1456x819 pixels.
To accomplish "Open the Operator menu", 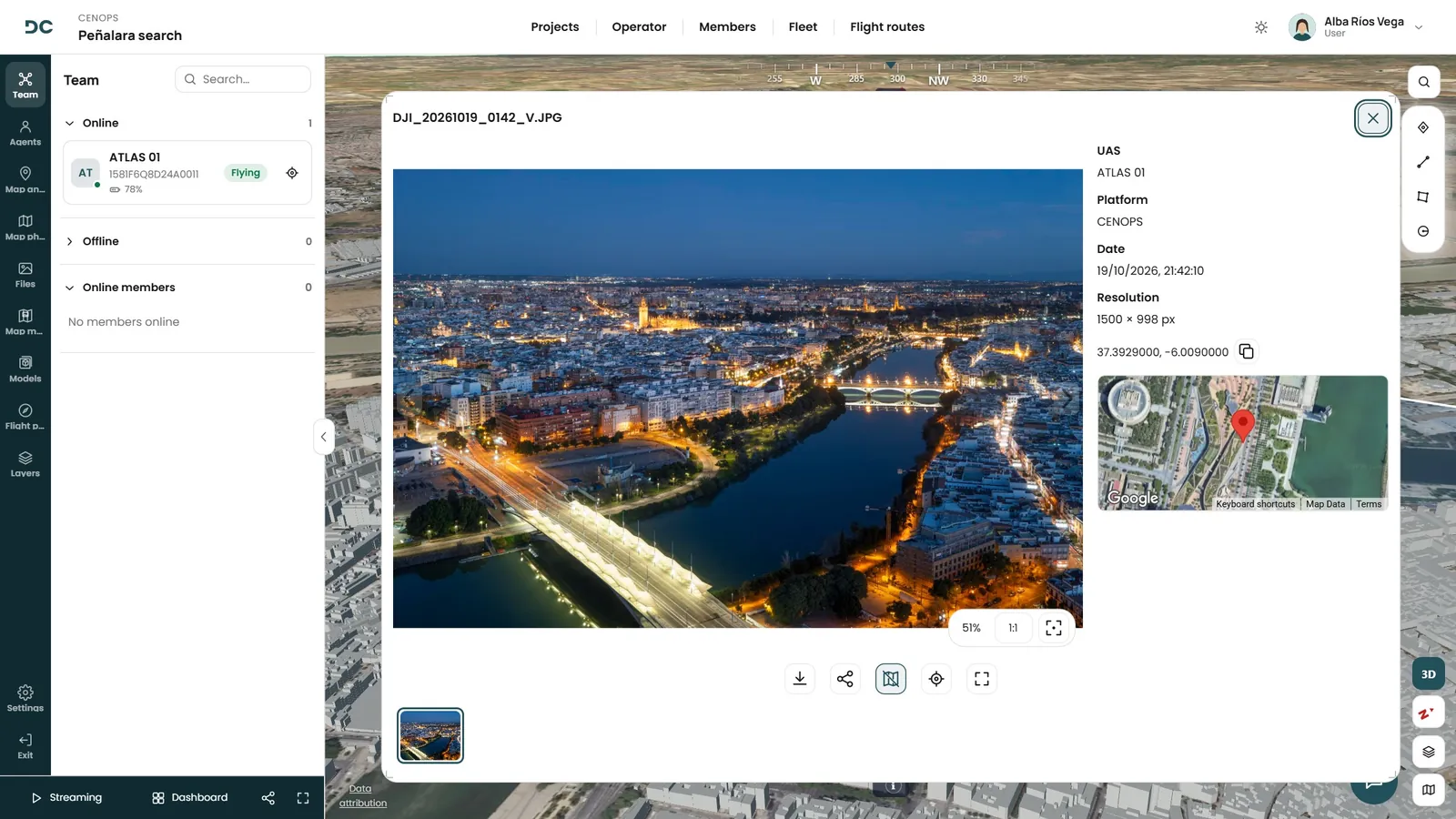I will pos(639,27).
